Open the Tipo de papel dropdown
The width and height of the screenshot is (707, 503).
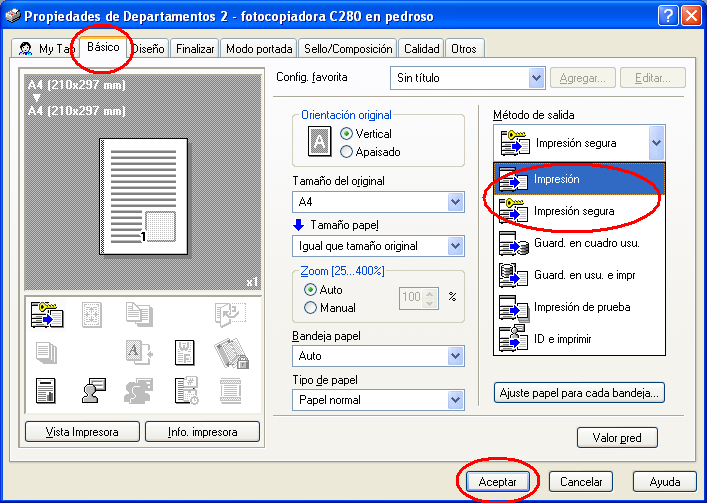tap(456, 400)
